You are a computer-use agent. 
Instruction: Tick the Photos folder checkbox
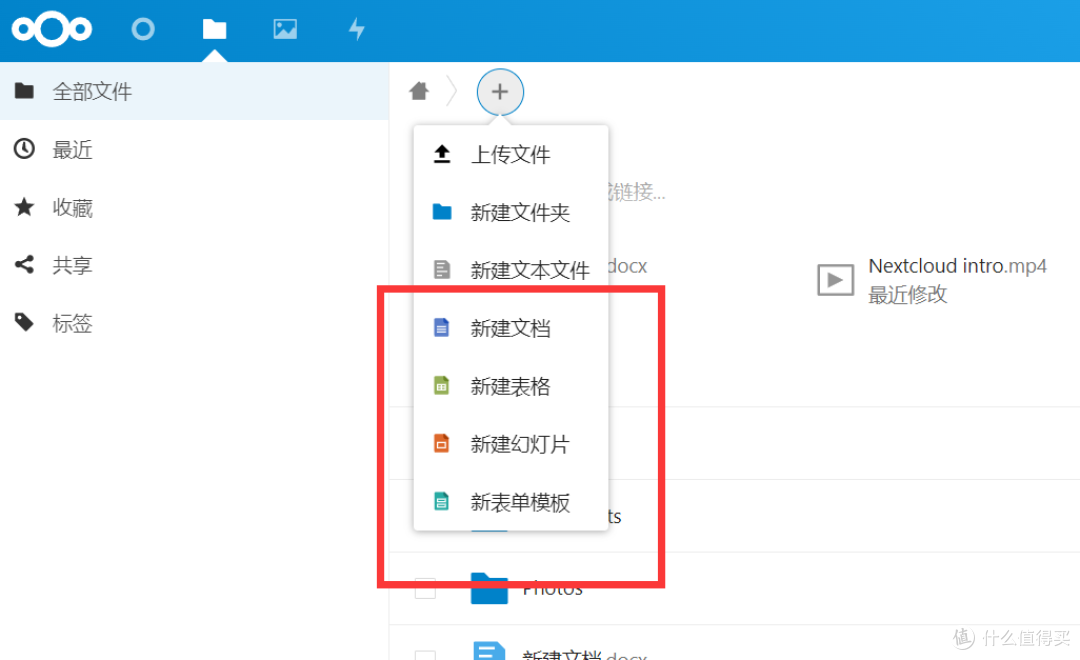coord(425,589)
